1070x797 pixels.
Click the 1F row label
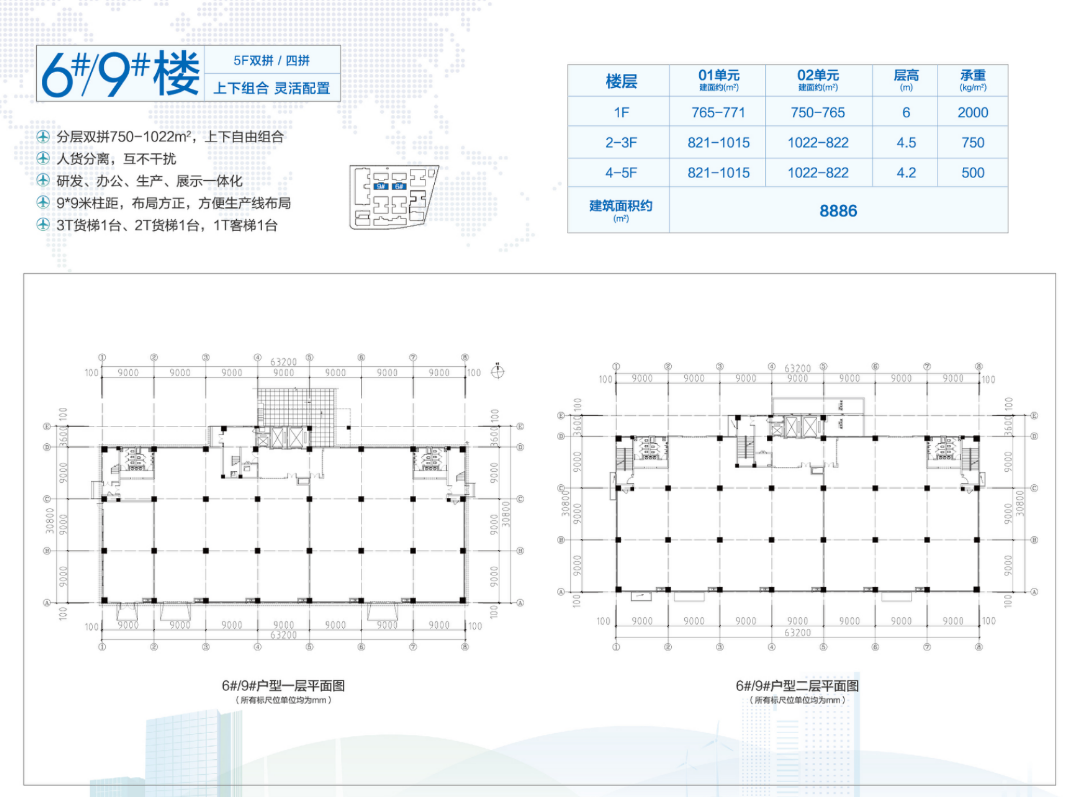(x=620, y=113)
